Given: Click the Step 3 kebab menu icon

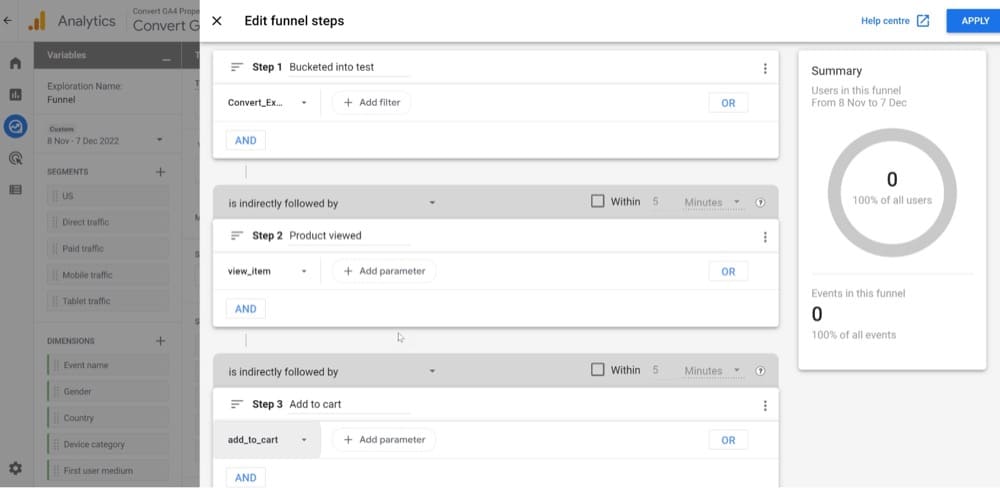Looking at the screenshot, I should click(765, 406).
